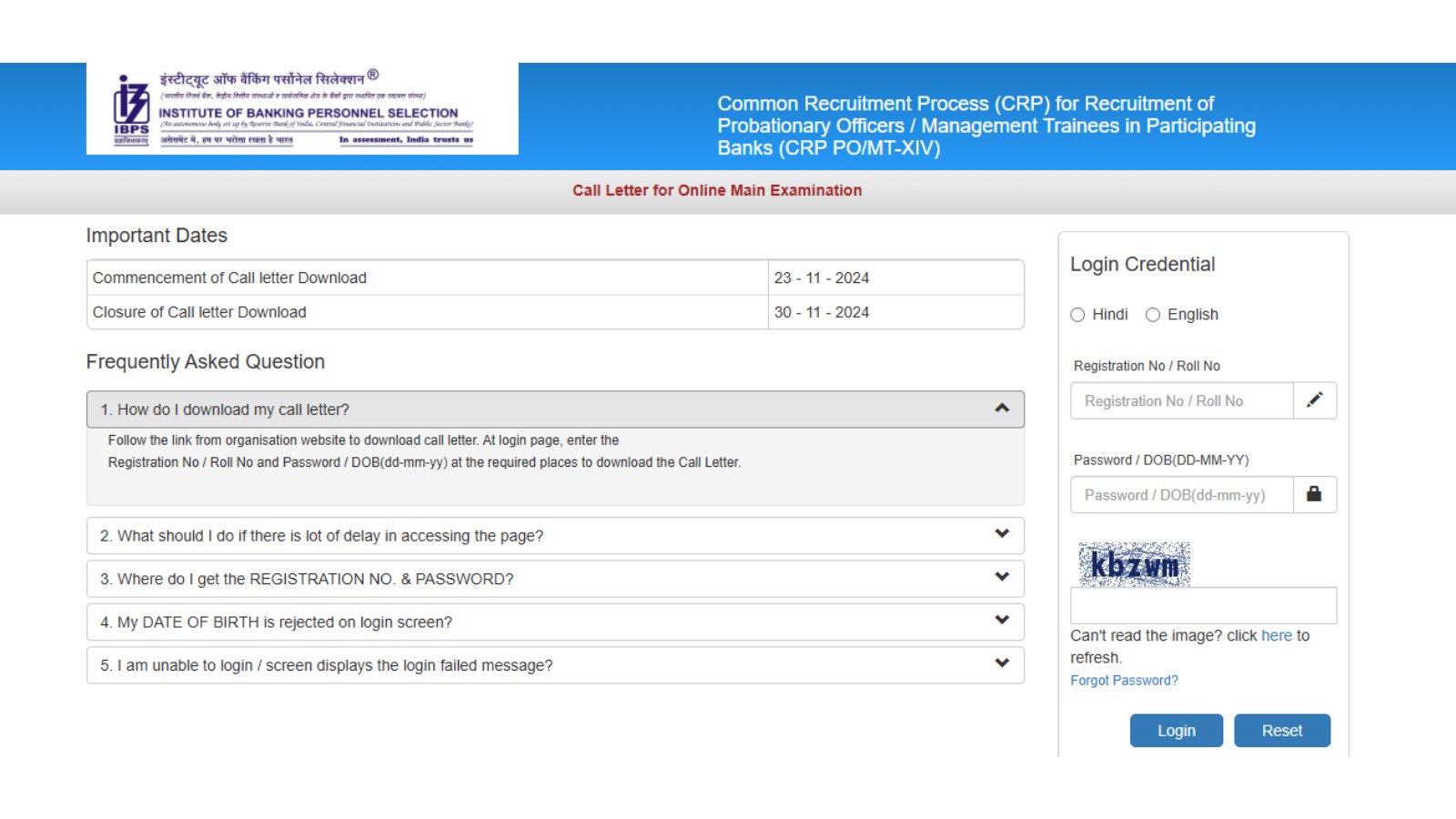Viewport: 1456px width, 819px height.
Task: Select the Hindi language radio button
Action: 1076,315
